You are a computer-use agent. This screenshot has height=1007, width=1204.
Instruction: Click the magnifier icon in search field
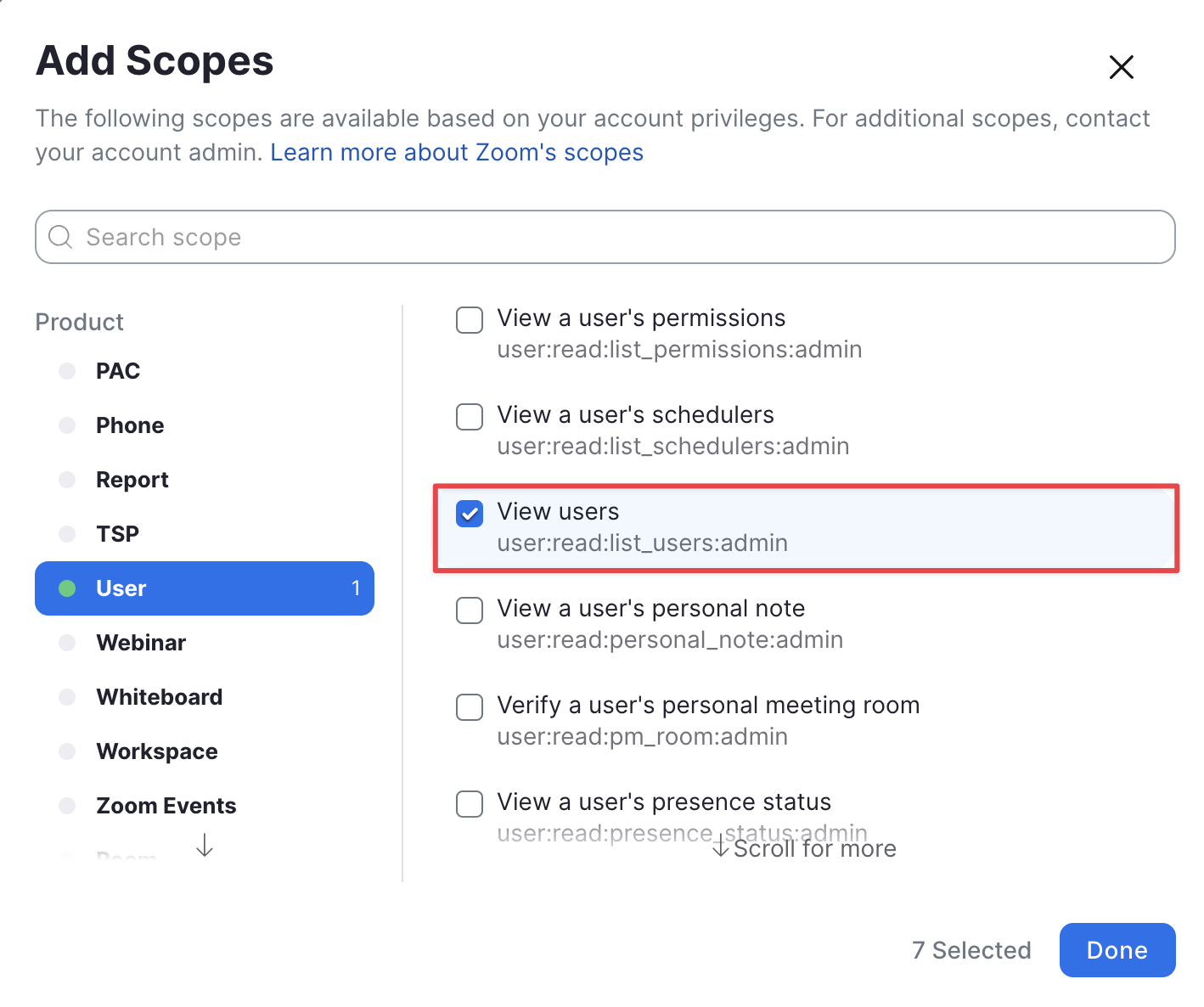click(x=60, y=237)
